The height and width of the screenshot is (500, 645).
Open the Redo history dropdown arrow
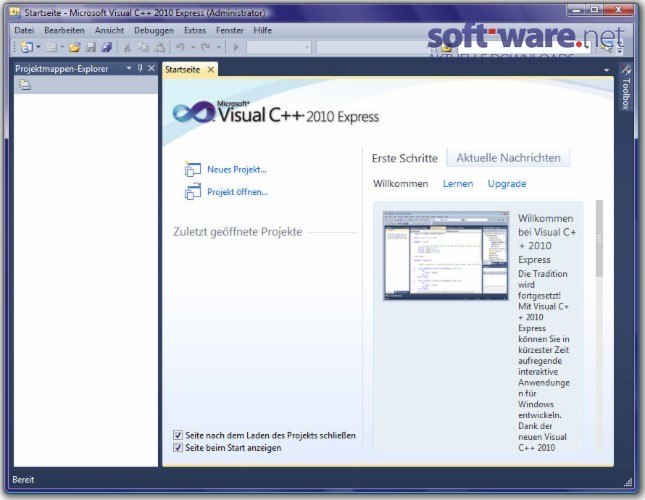coord(219,47)
